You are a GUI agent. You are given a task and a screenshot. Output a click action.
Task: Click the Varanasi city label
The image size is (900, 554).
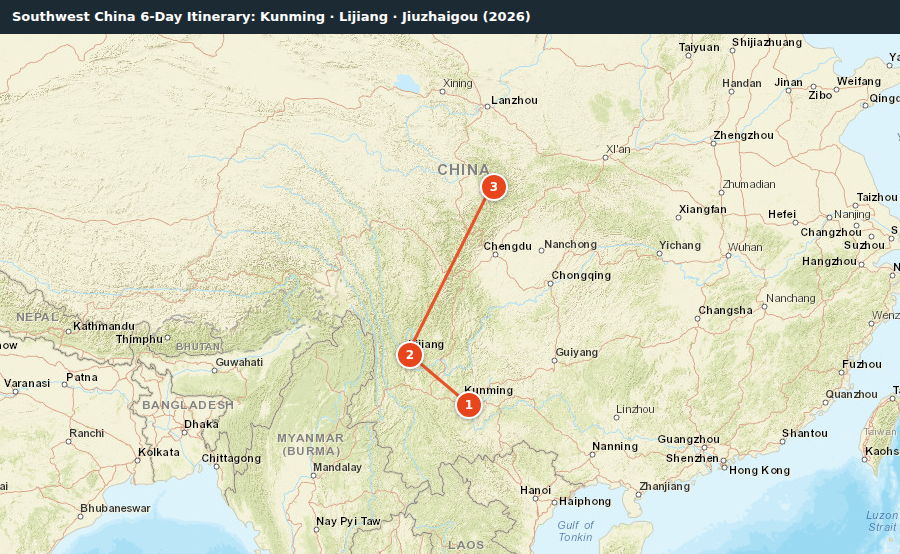click(27, 383)
